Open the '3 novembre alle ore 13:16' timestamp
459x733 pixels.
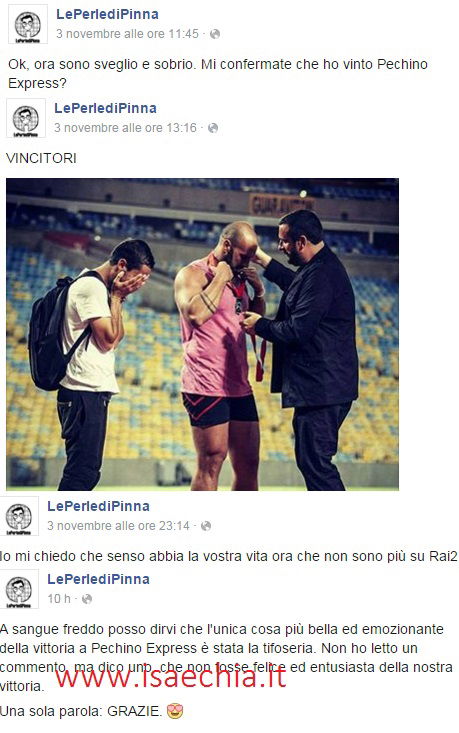coord(125,128)
